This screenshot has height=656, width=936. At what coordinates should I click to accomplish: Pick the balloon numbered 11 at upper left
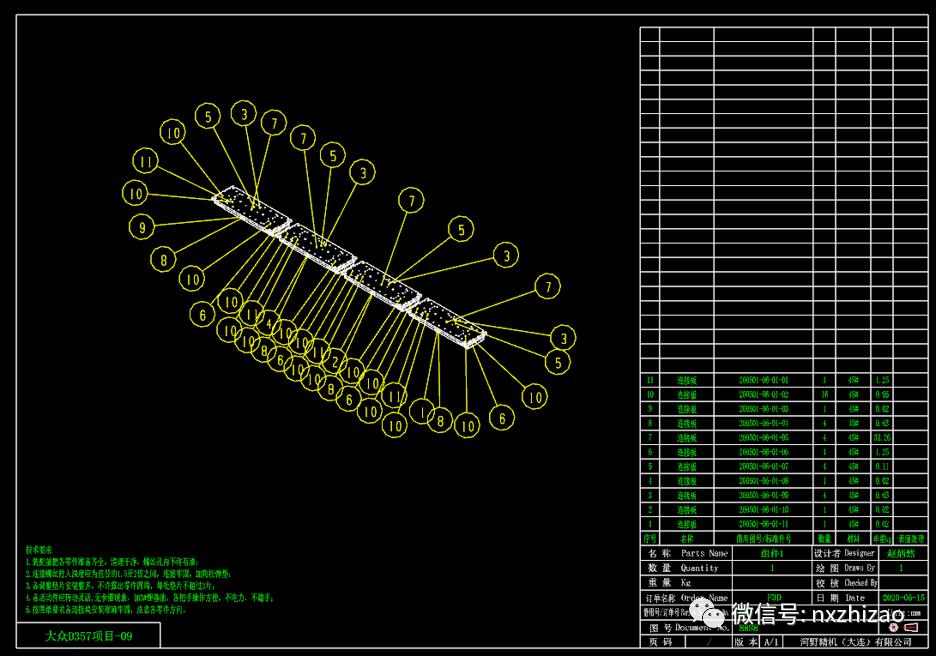(x=146, y=162)
